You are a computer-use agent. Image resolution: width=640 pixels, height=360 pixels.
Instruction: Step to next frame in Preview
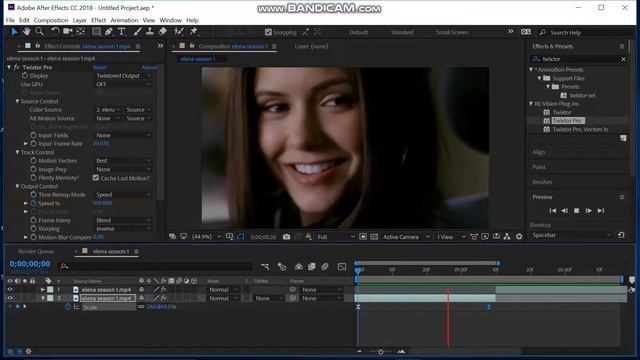tap(588, 211)
